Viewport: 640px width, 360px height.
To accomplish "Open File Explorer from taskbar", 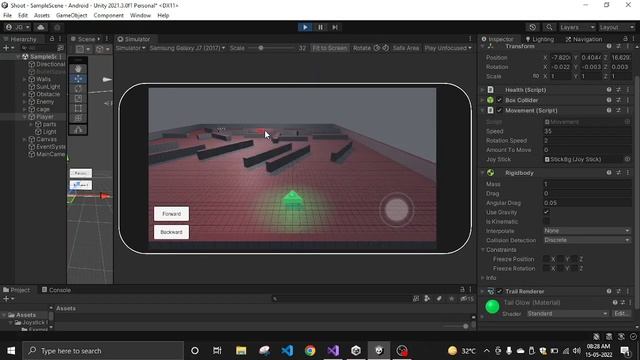I will (241, 351).
